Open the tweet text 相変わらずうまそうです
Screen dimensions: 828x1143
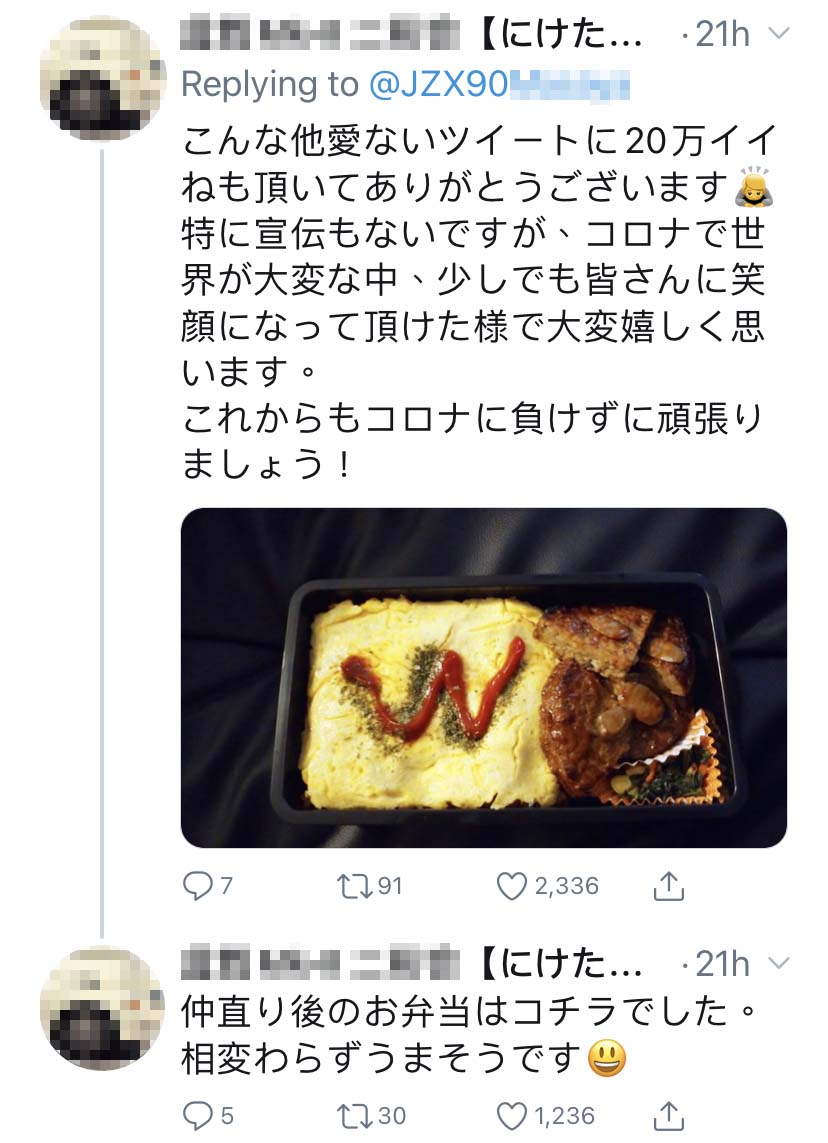tap(404, 1058)
